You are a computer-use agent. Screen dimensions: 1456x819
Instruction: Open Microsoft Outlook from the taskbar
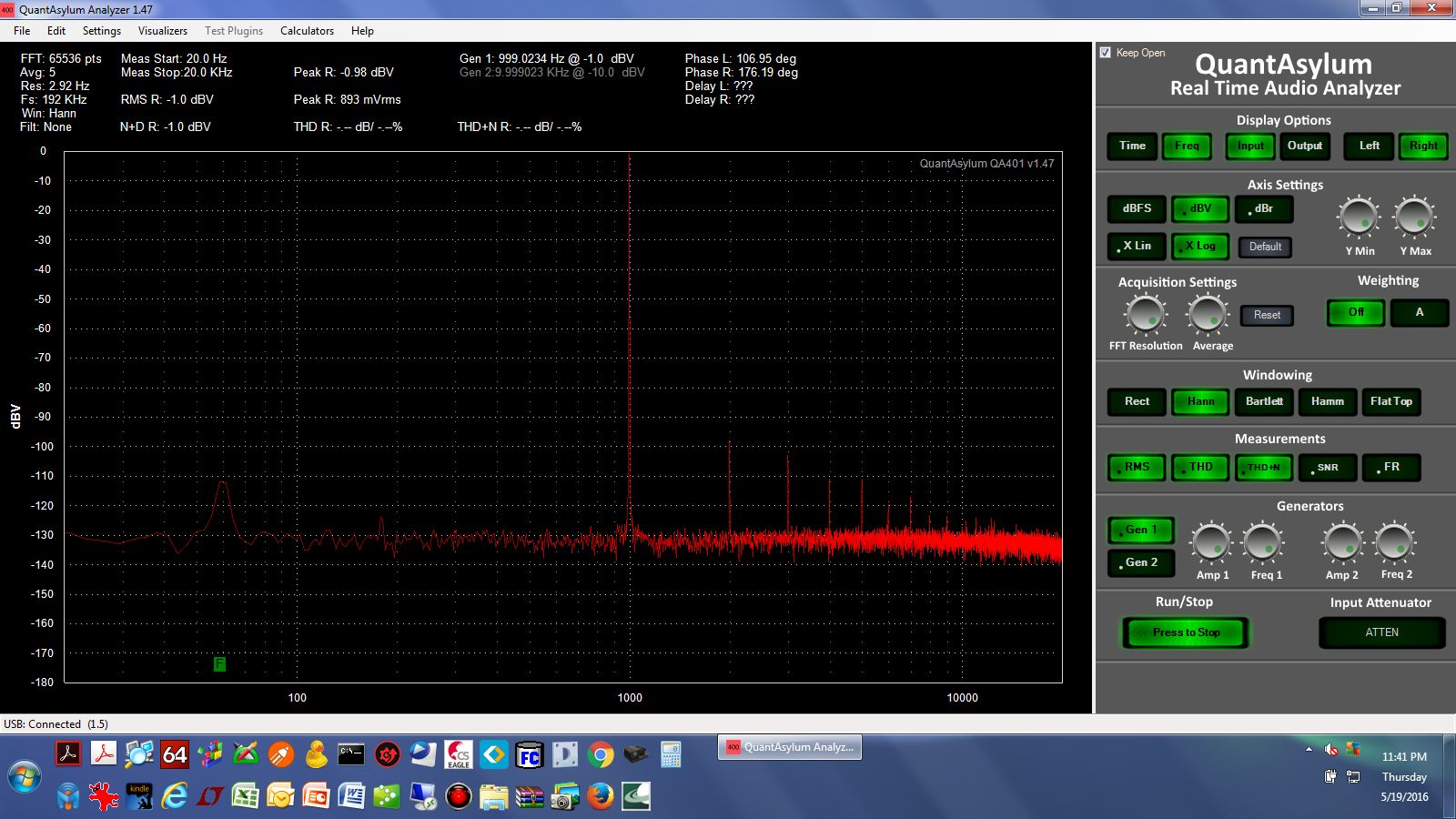(x=280, y=796)
